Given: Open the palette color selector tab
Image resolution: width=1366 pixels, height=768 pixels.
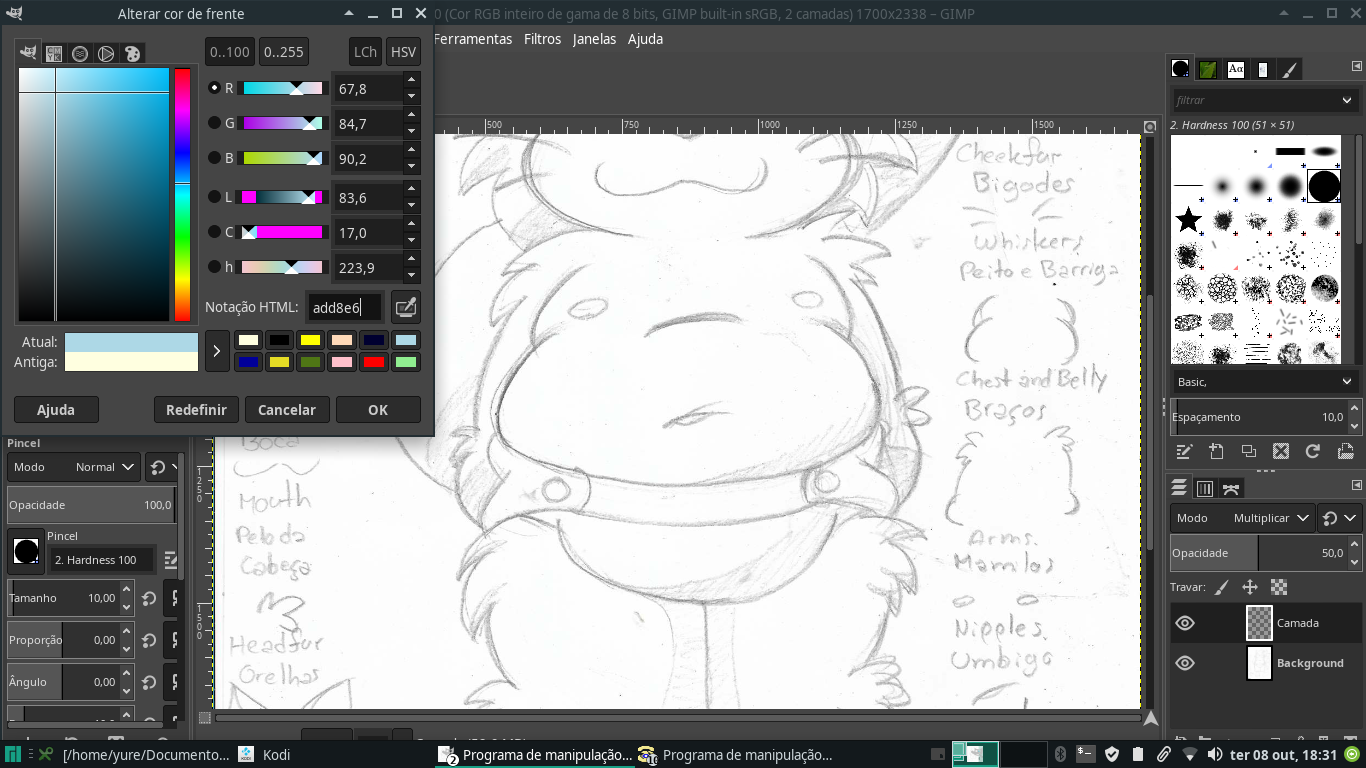Looking at the screenshot, I should coord(132,53).
